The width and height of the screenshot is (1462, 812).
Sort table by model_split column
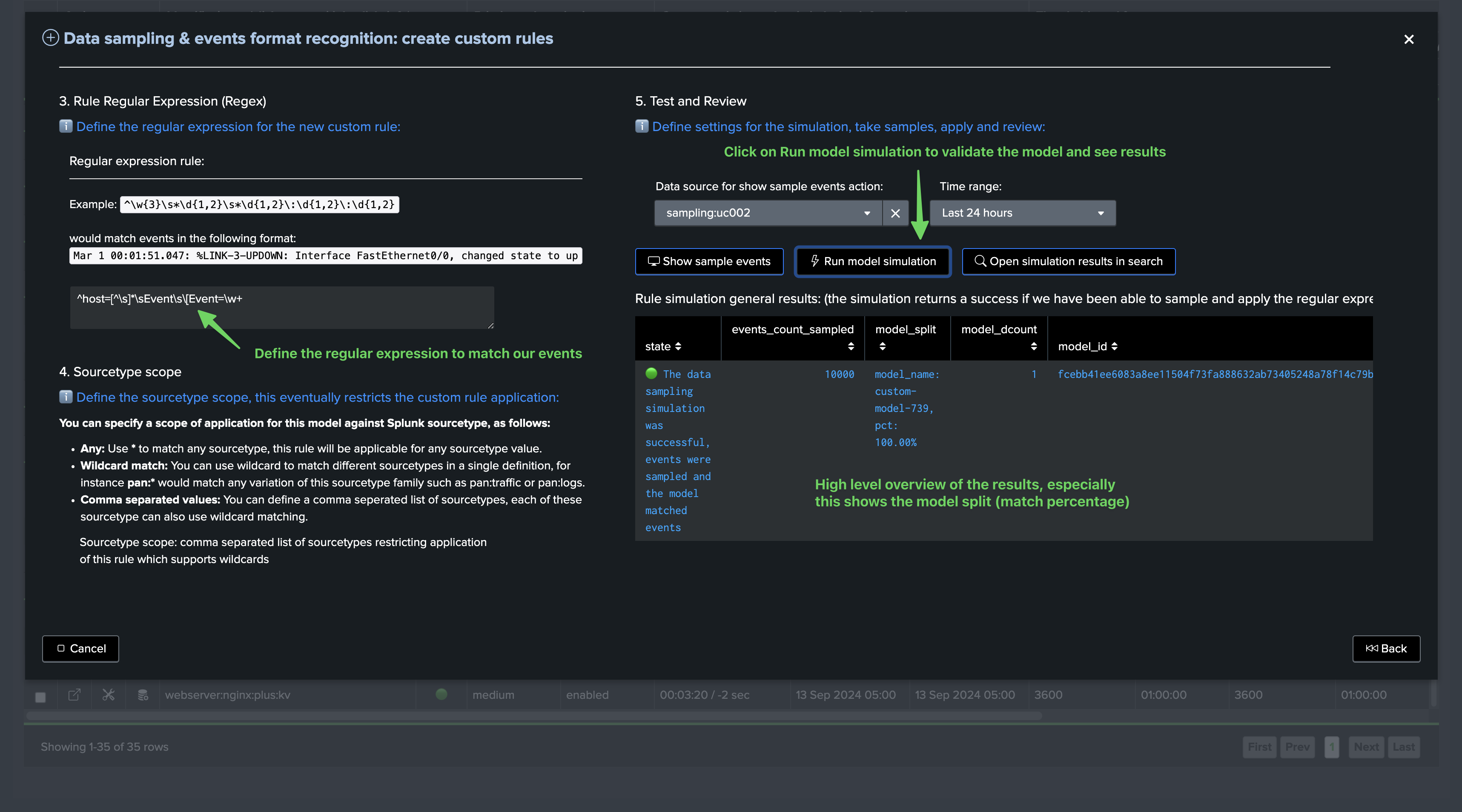tap(882, 346)
